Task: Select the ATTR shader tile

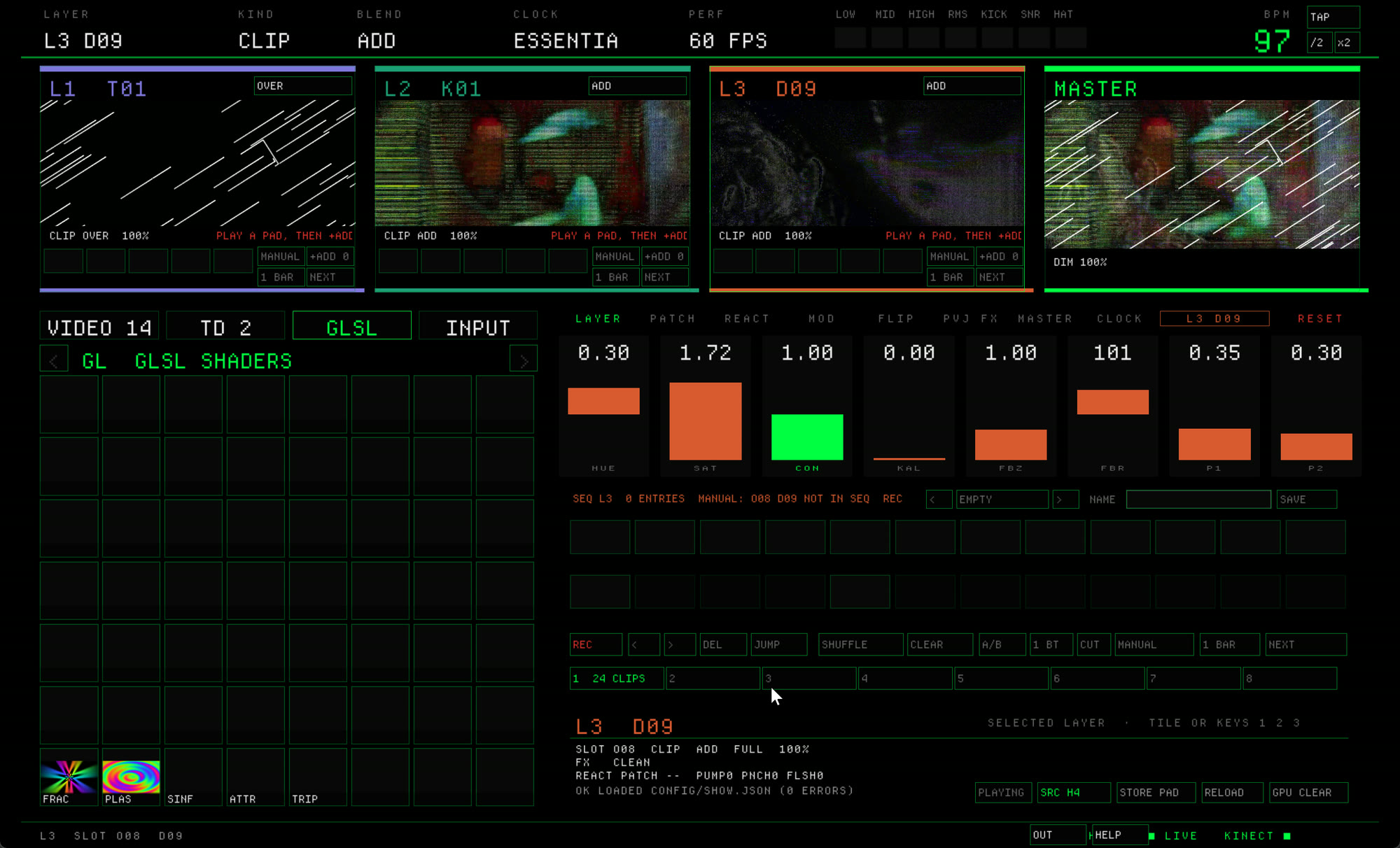Action: pos(255,777)
